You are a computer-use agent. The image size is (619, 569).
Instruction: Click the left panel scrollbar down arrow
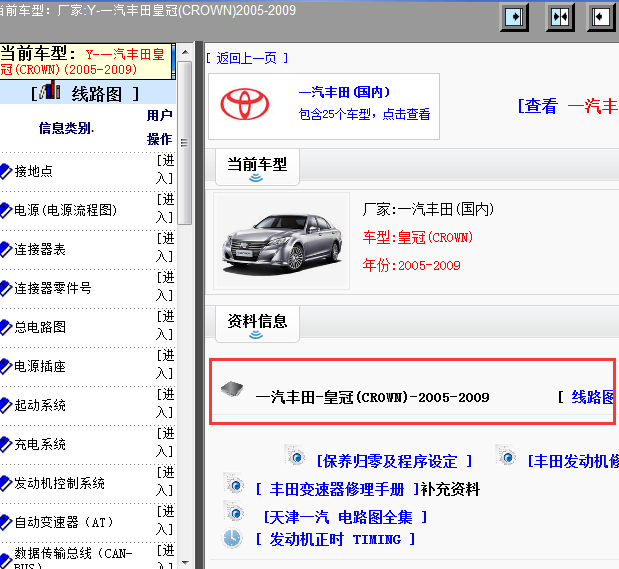pyautogui.click(x=185, y=562)
